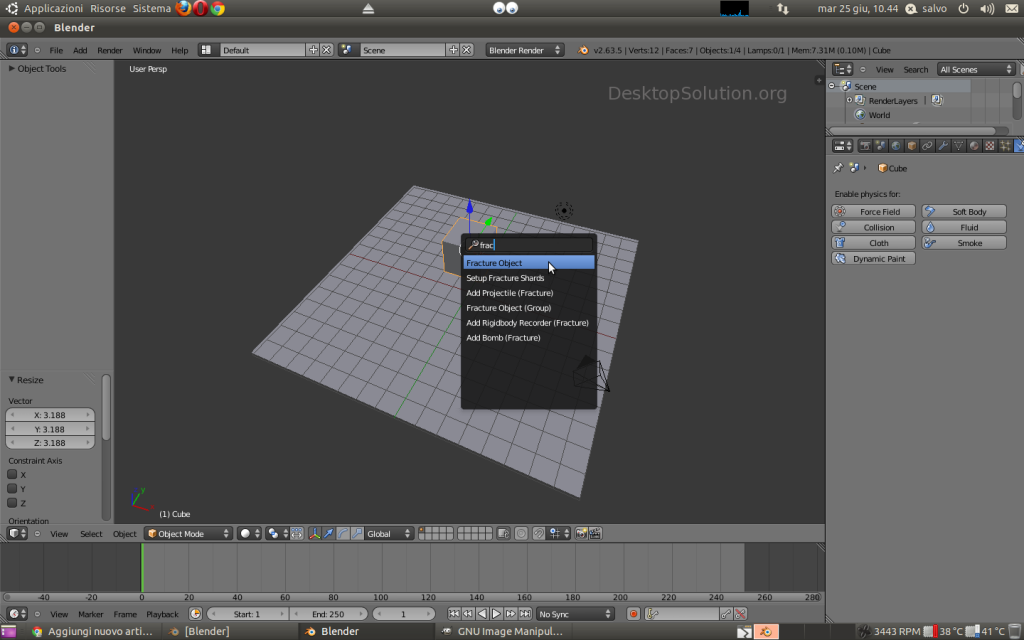
Task: Open the Render menu in top bar
Action: click(x=109, y=50)
